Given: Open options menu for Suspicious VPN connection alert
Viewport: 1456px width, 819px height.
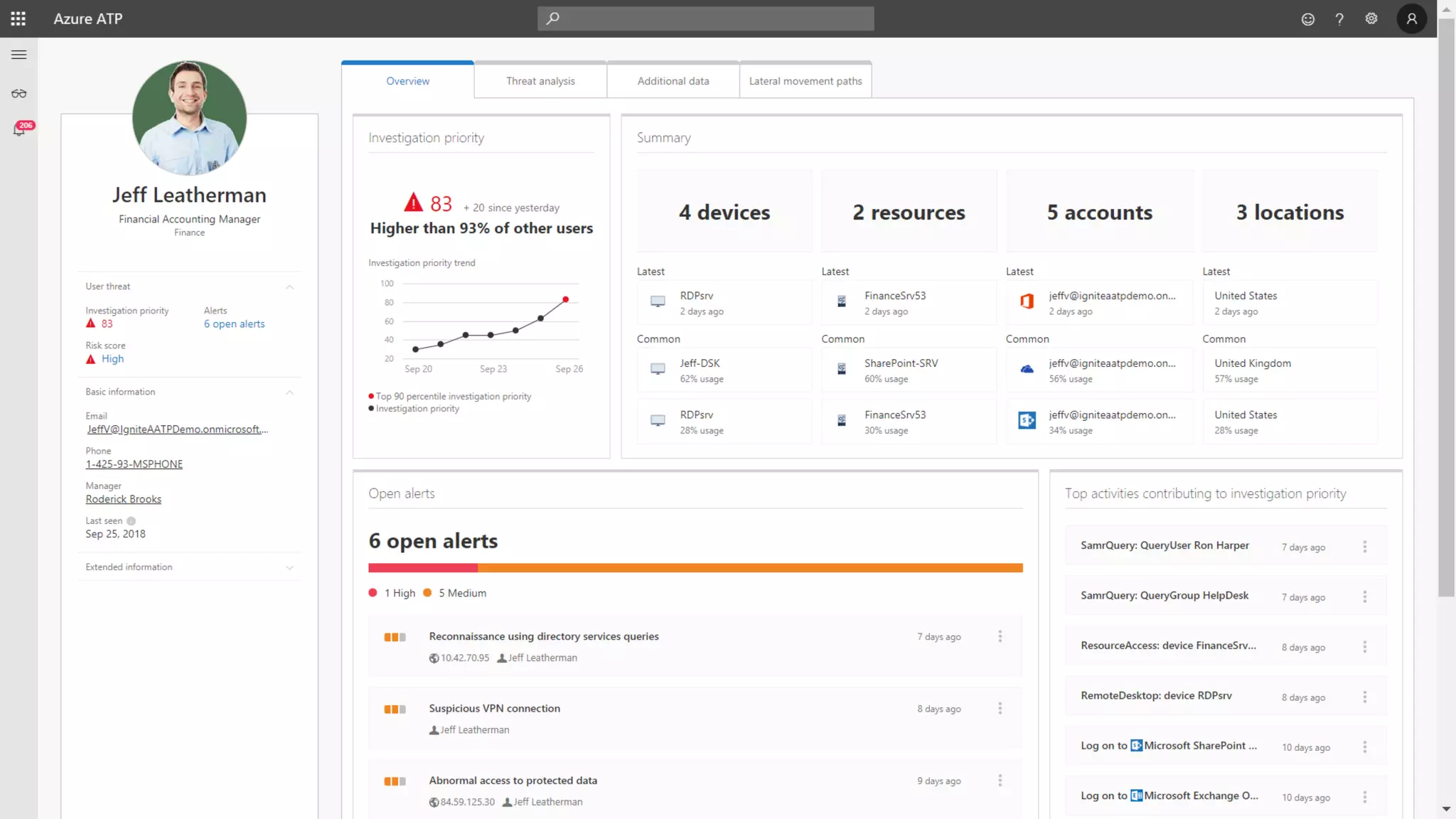Looking at the screenshot, I should (1000, 708).
